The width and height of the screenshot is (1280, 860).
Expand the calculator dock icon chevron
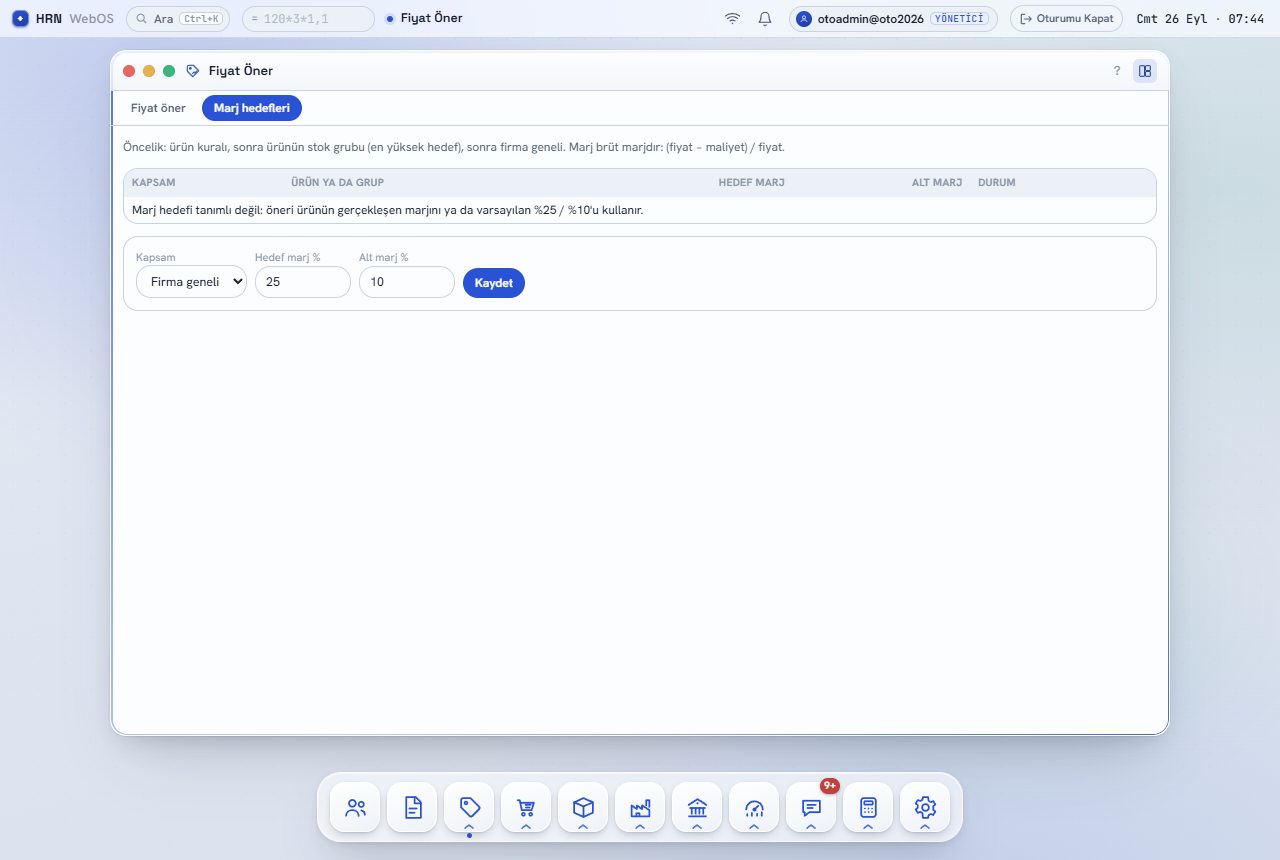868,826
